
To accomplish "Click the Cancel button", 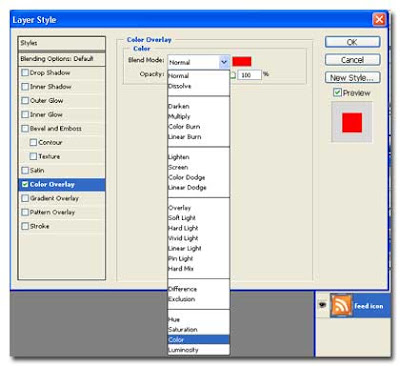I will (x=352, y=60).
